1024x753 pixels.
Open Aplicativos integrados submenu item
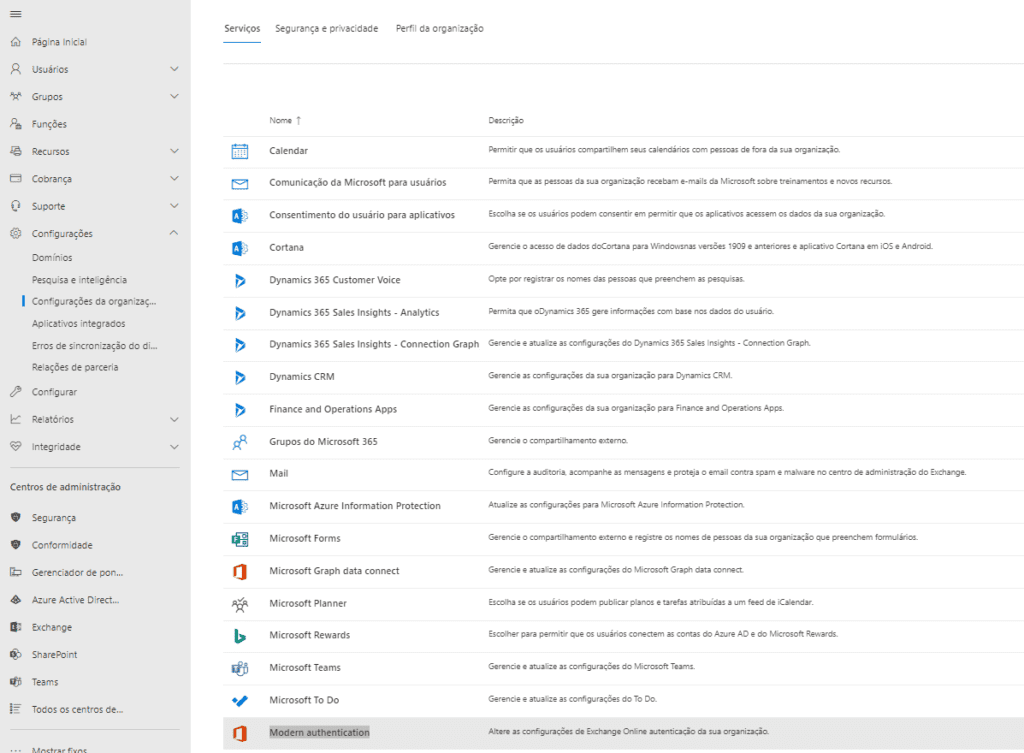78,323
